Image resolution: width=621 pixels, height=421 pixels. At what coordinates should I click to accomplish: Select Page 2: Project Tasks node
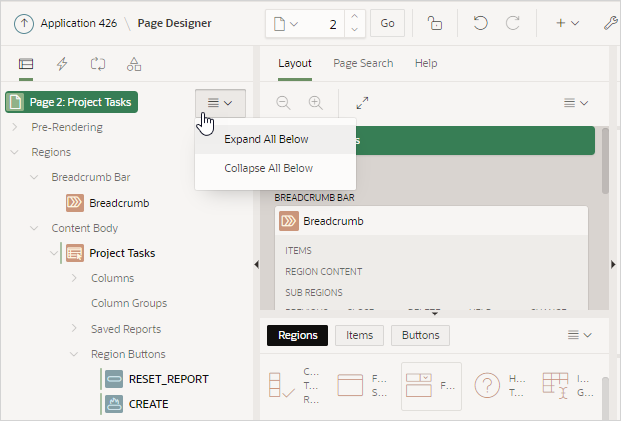point(71,102)
